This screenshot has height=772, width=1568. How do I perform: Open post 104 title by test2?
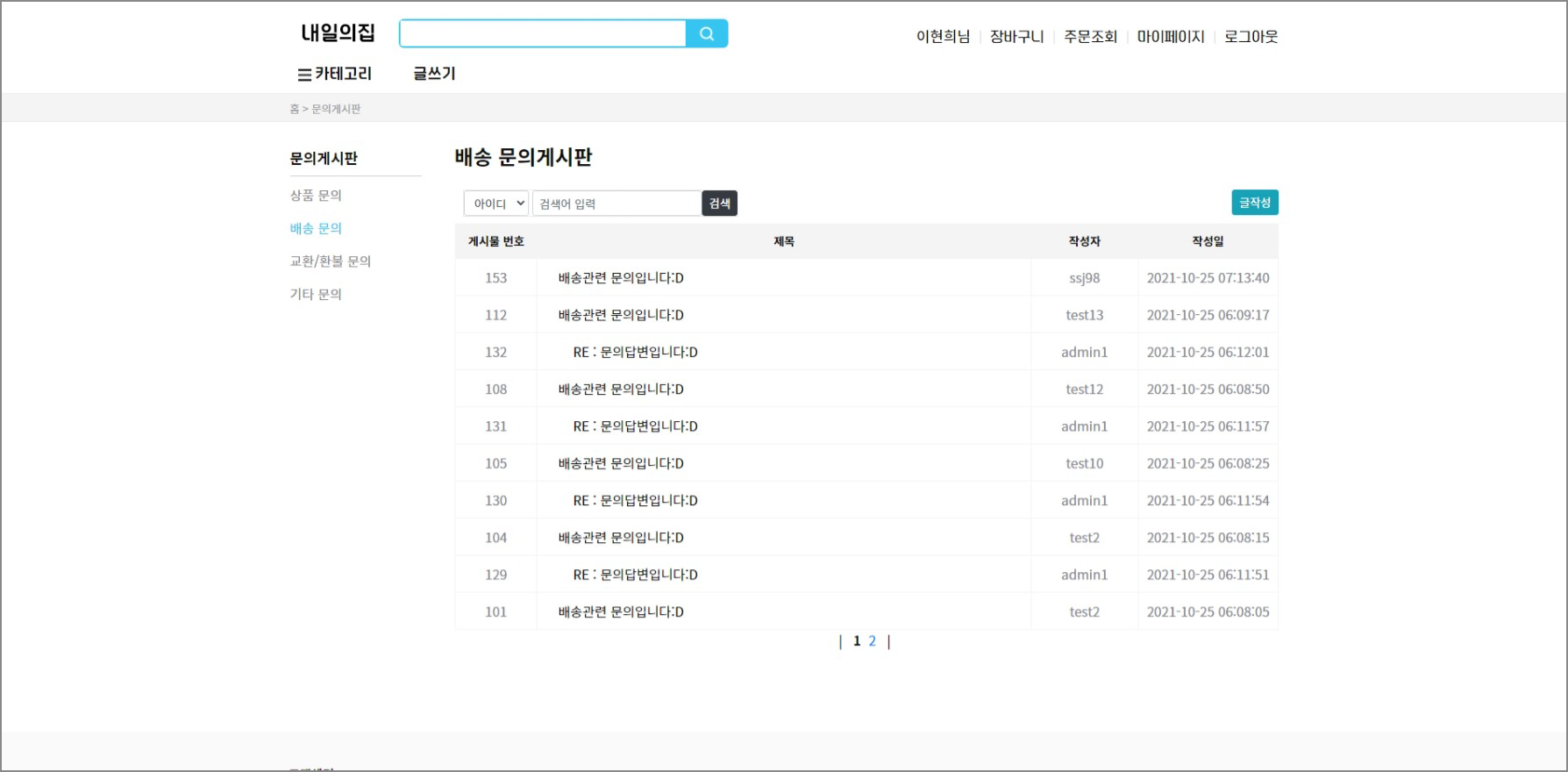pos(621,538)
